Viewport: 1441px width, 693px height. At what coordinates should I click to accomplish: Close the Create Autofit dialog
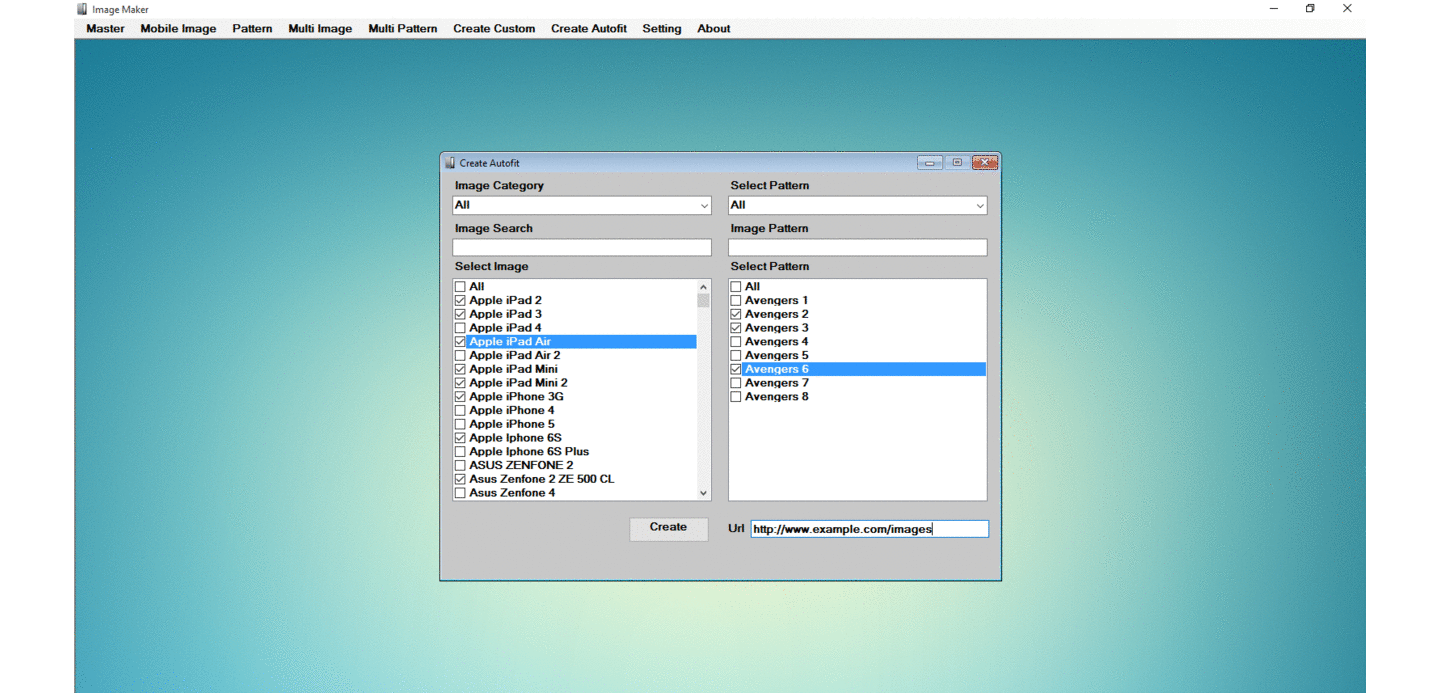985,163
